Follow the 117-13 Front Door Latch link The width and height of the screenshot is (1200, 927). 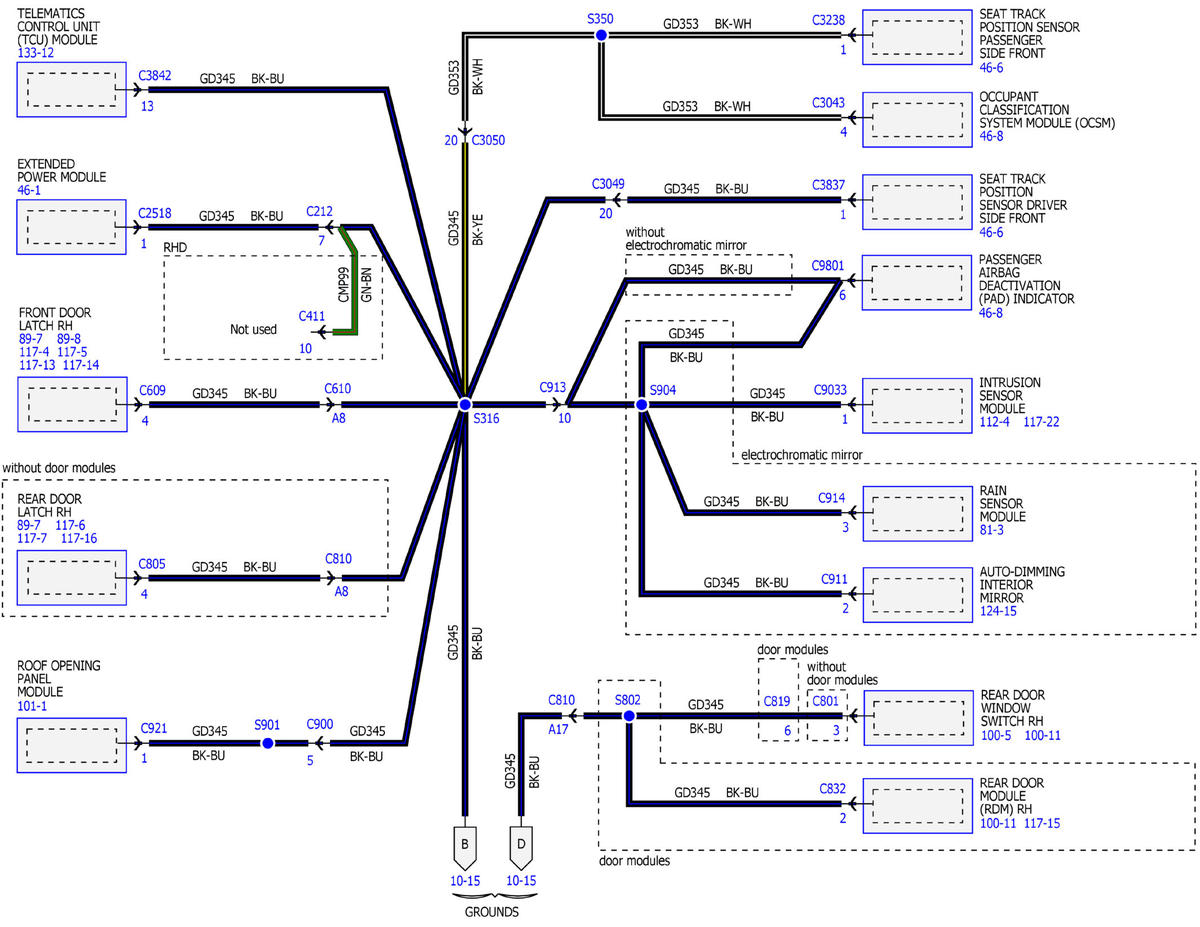[37, 365]
